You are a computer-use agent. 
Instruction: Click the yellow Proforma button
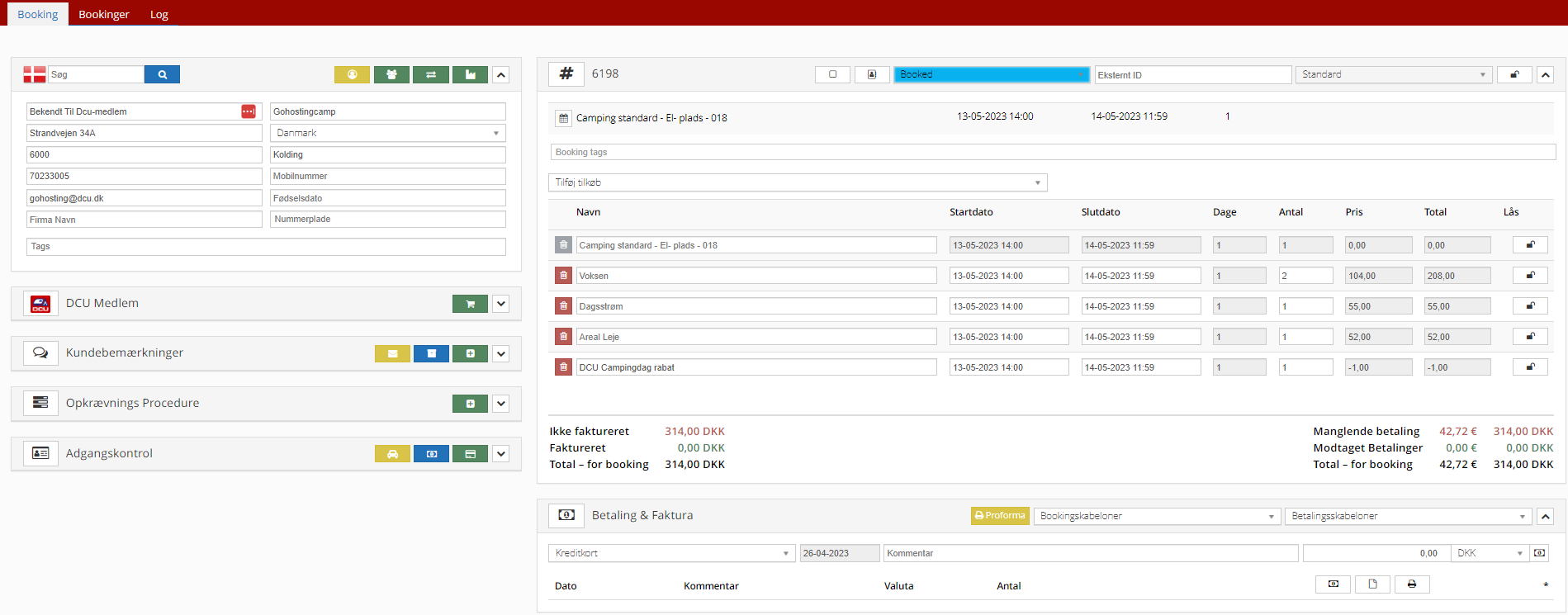(999, 516)
